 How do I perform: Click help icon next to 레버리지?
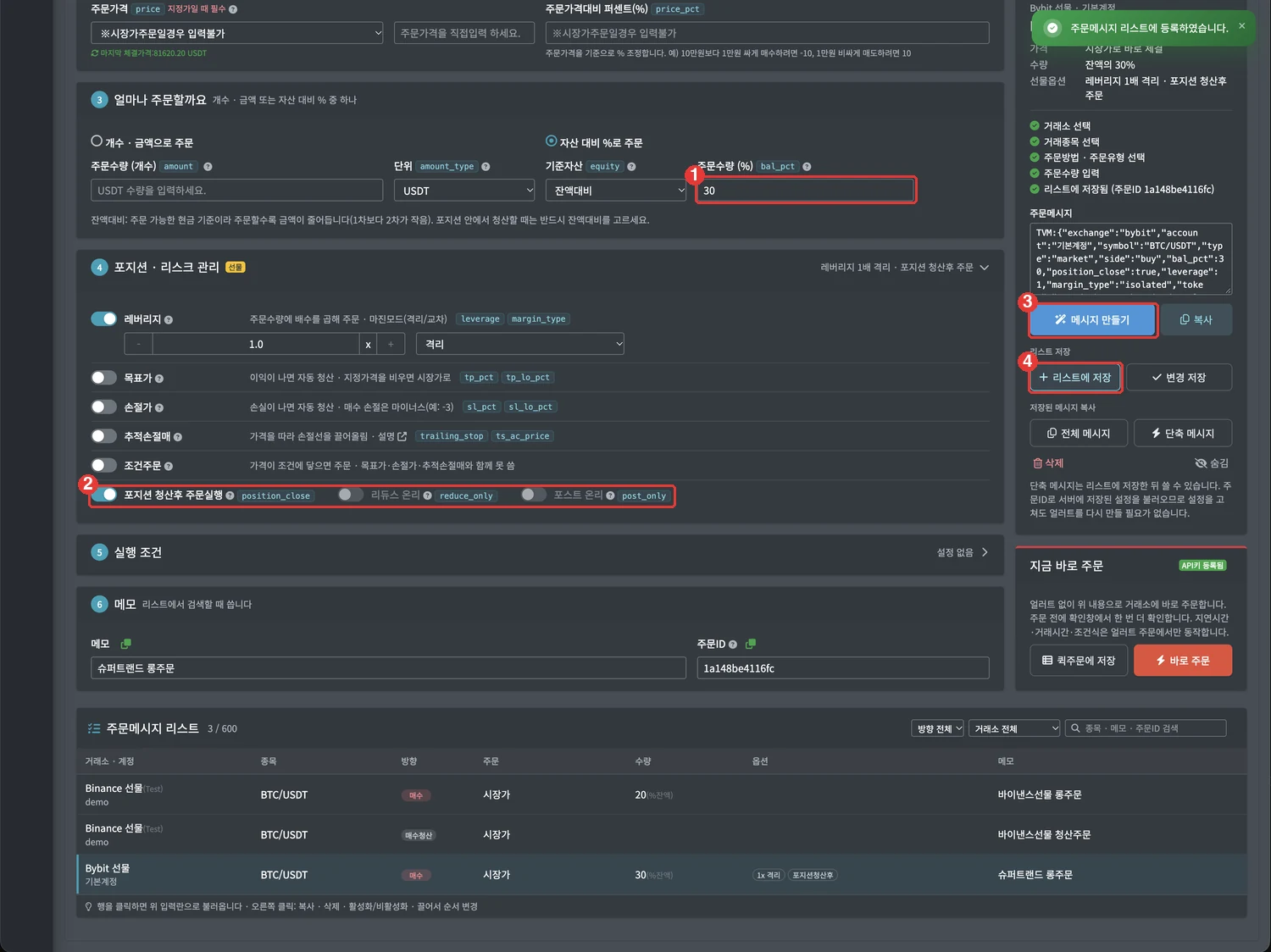coord(169,320)
